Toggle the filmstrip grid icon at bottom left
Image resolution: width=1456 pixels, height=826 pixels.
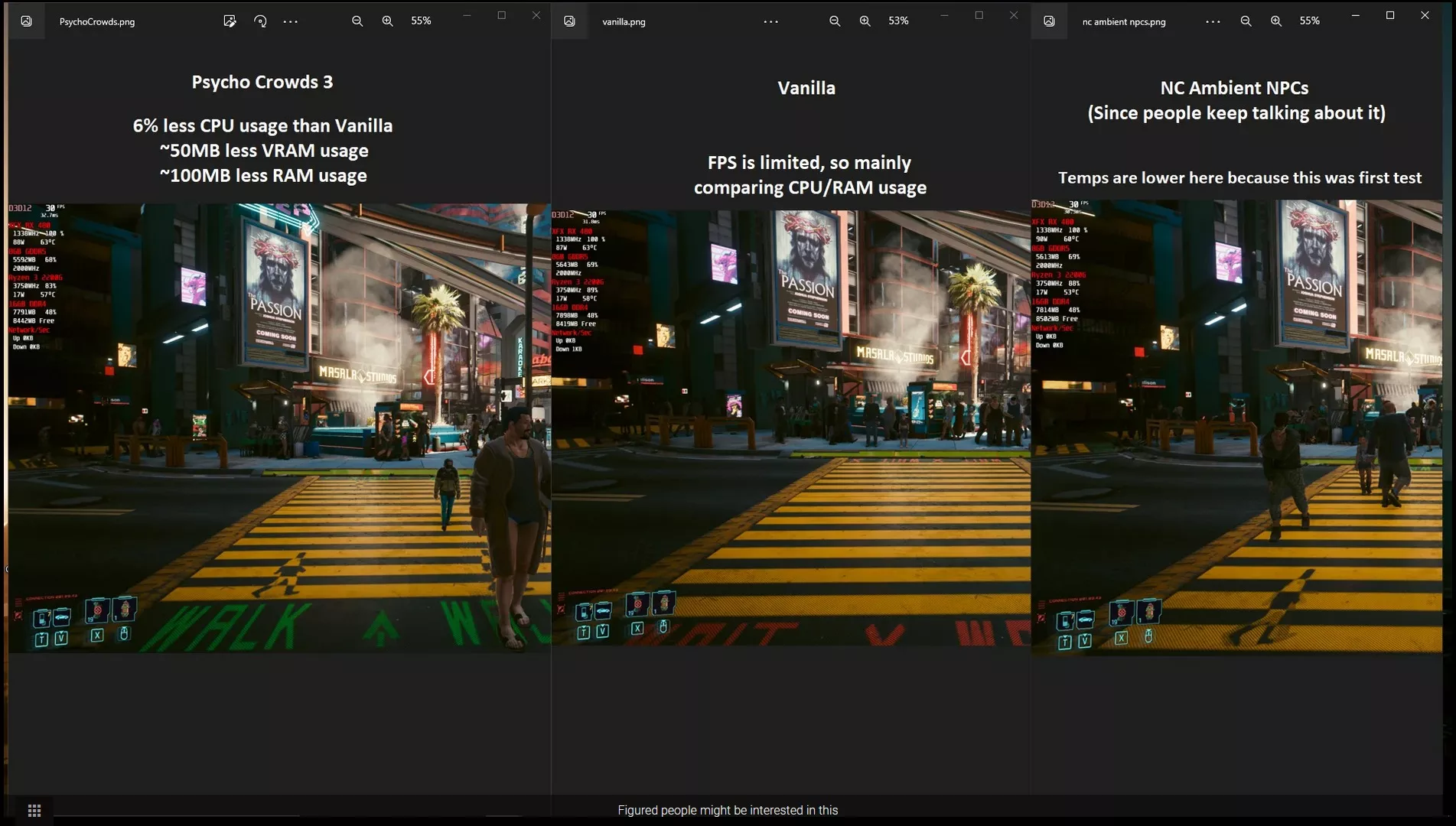[x=34, y=811]
